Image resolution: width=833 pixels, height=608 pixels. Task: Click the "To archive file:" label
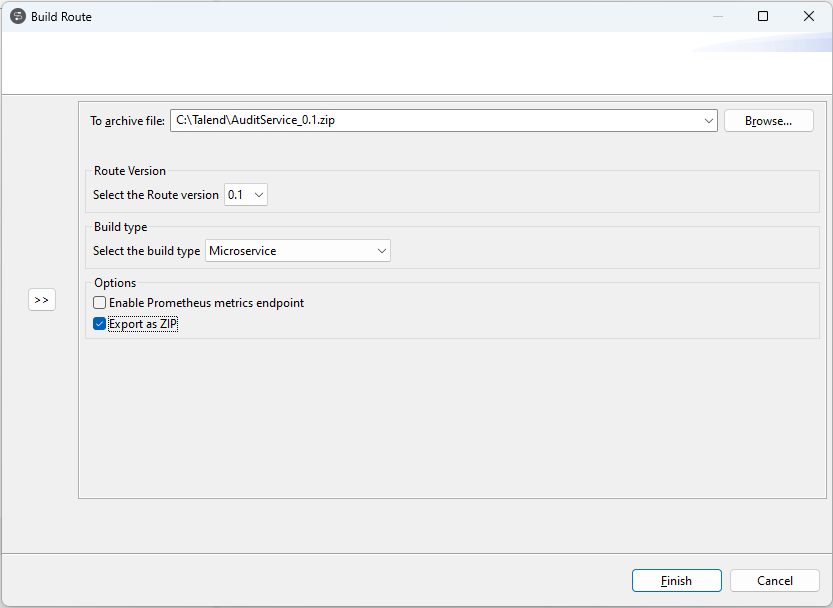pyautogui.click(x=127, y=121)
